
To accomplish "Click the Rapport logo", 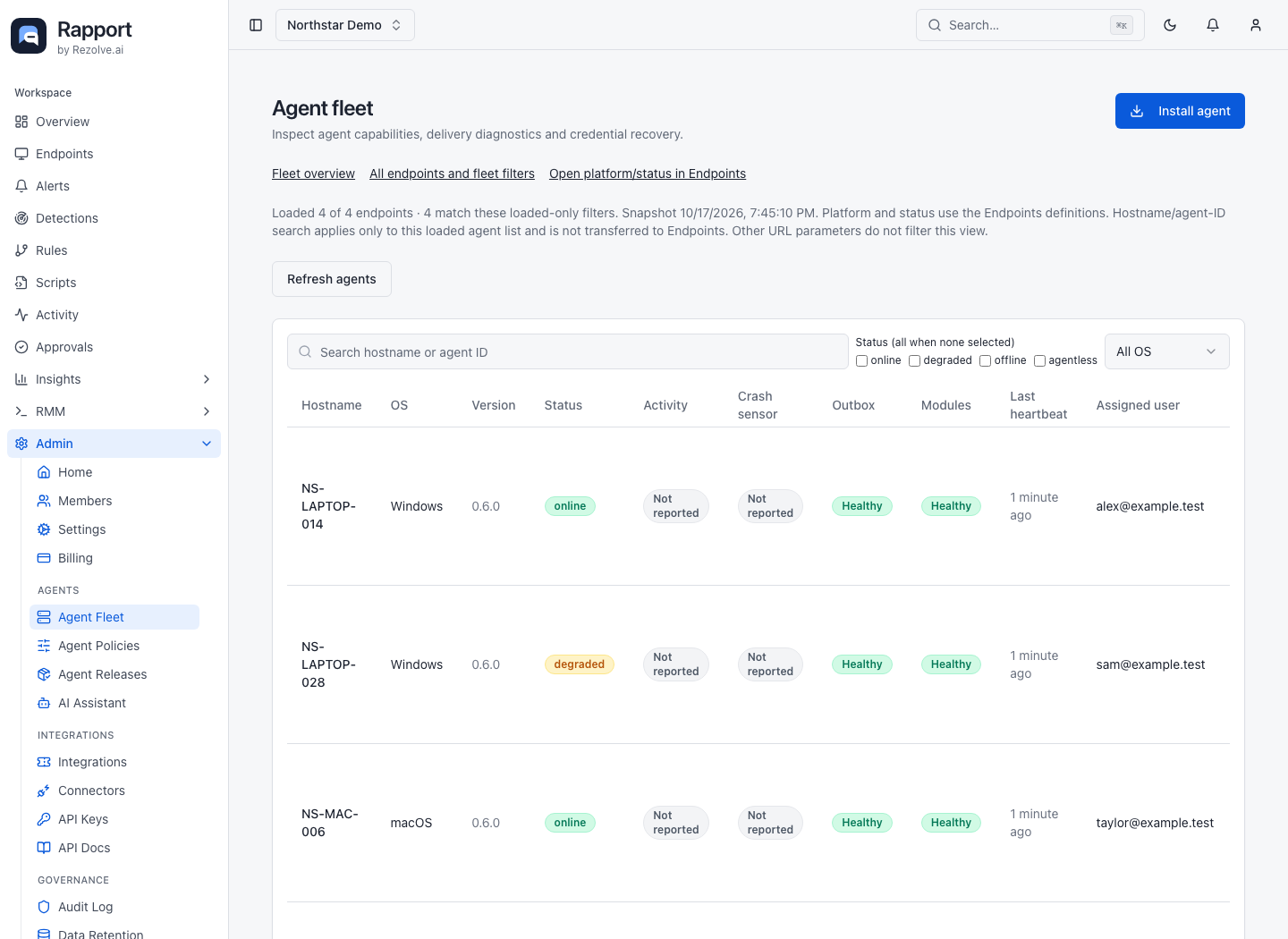I will click(29, 36).
